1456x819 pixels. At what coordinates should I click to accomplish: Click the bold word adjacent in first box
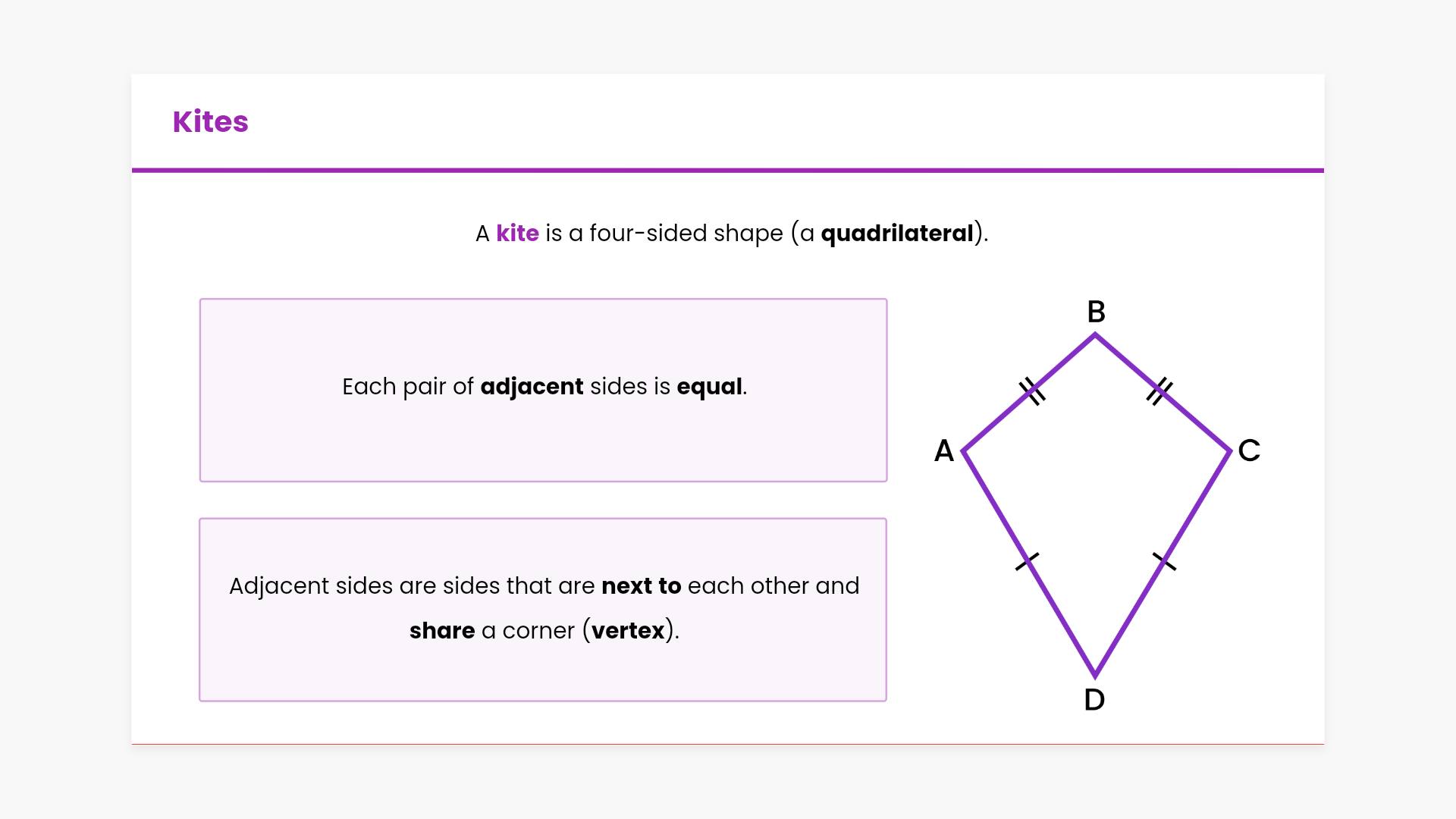(532, 387)
